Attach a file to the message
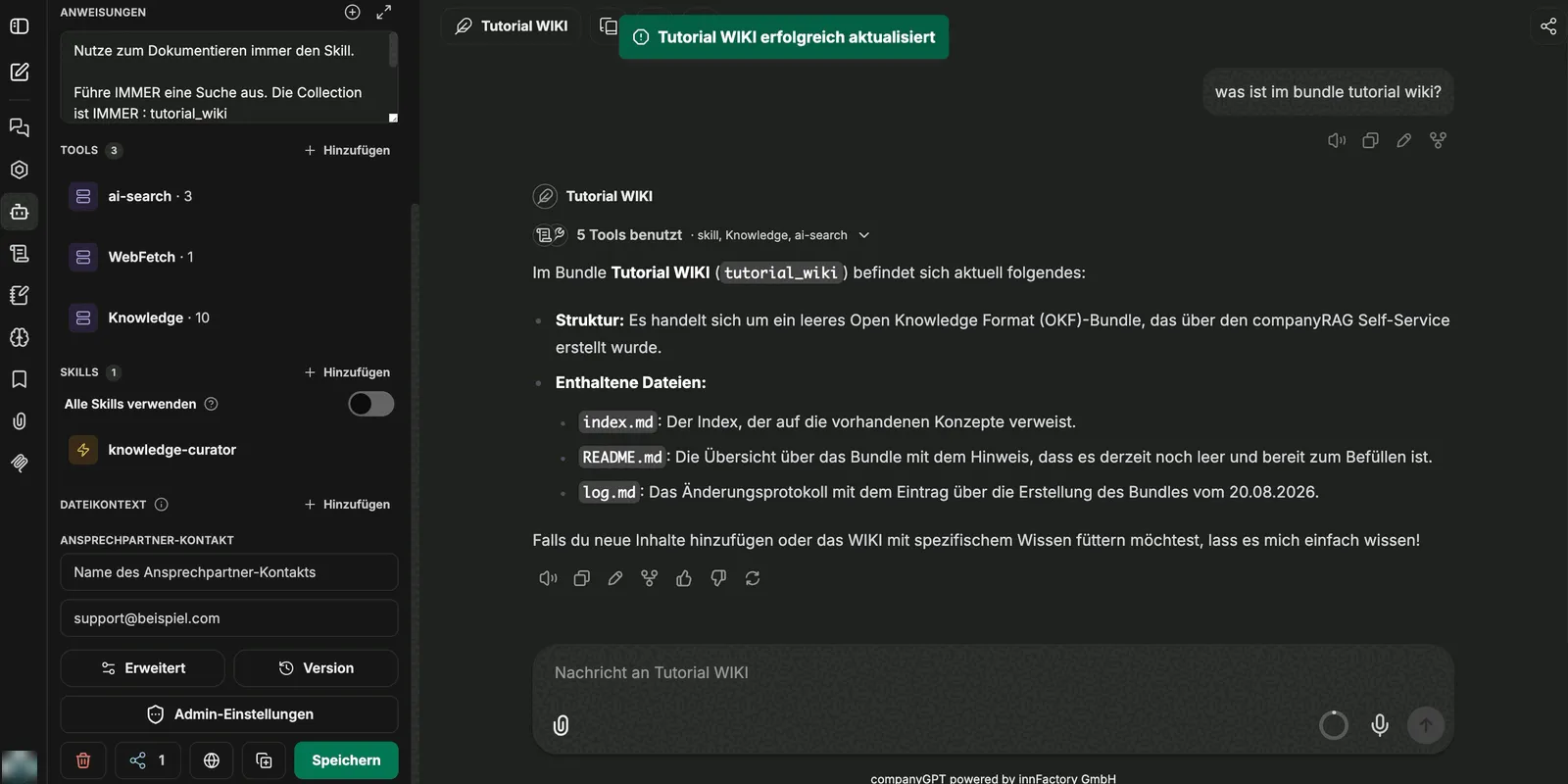The height and width of the screenshot is (784, 1568). [561, 725]
